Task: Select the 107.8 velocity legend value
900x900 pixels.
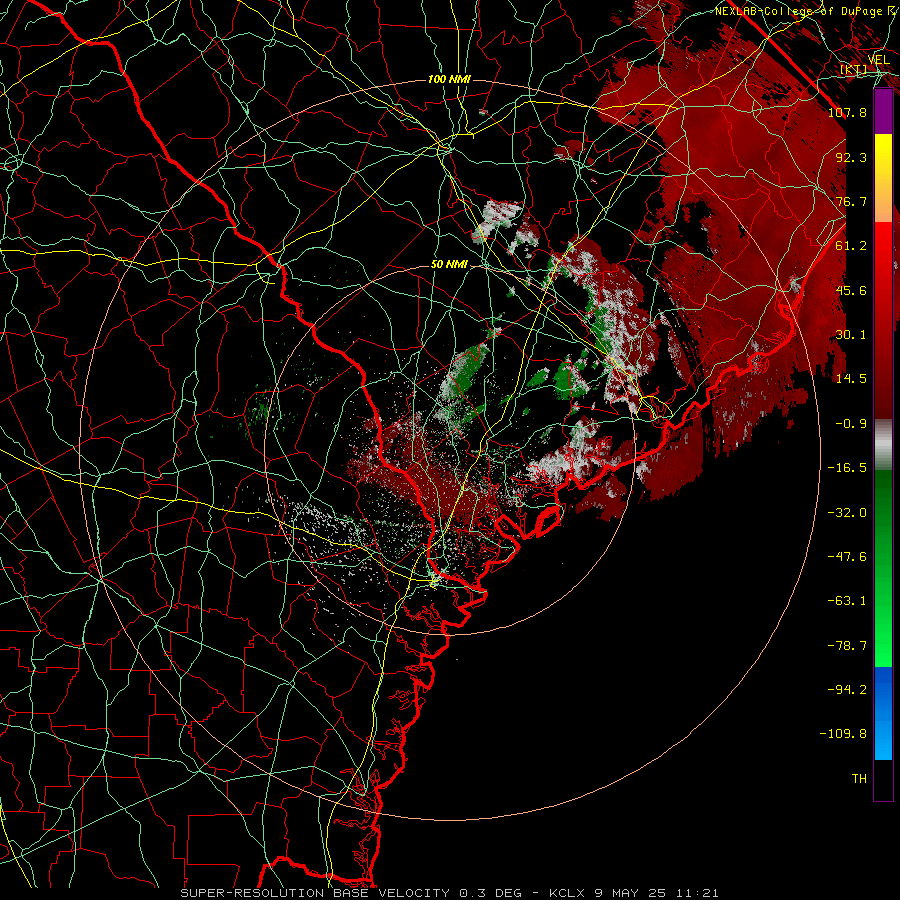Action: click(847, 112)
